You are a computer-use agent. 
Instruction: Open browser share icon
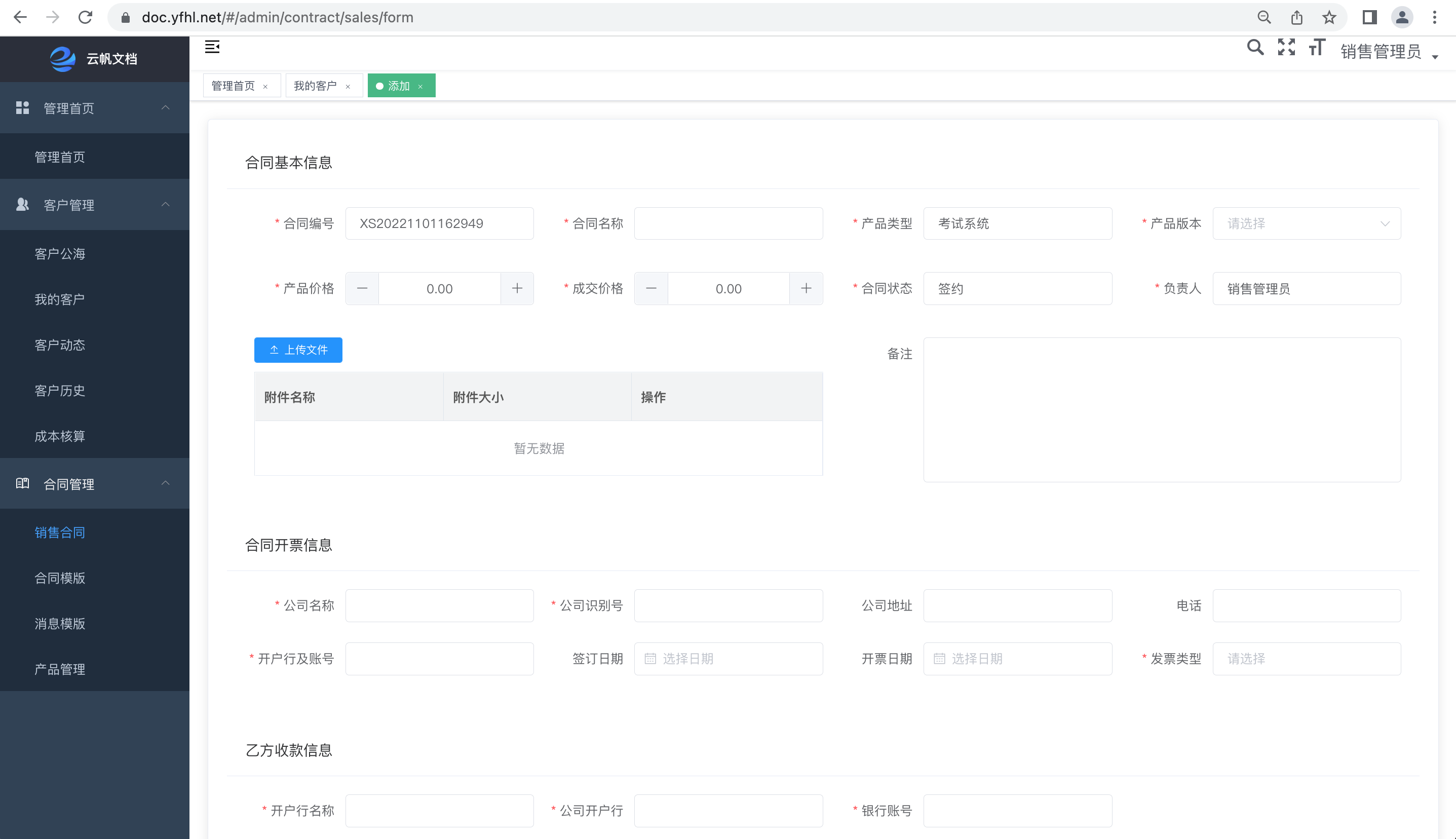(1296, 17)
